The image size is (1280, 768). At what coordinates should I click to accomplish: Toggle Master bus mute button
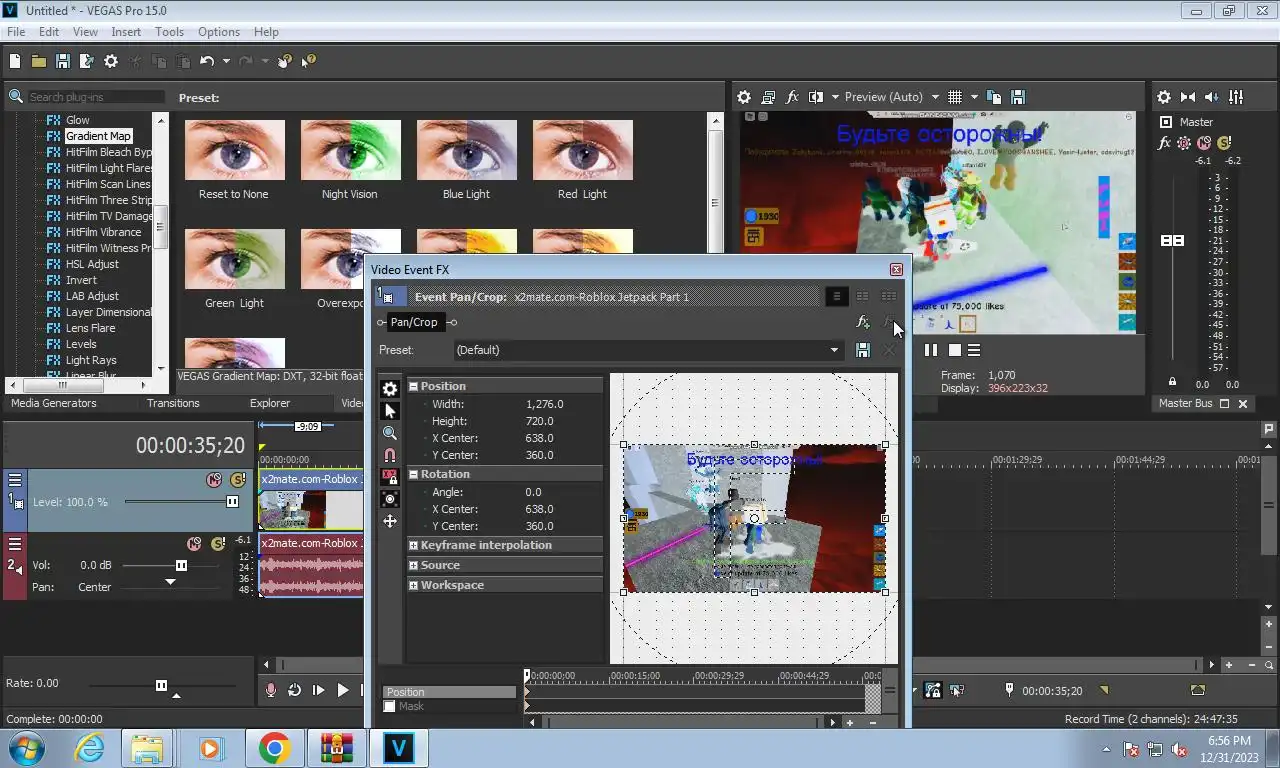(x=1204, y=143)
